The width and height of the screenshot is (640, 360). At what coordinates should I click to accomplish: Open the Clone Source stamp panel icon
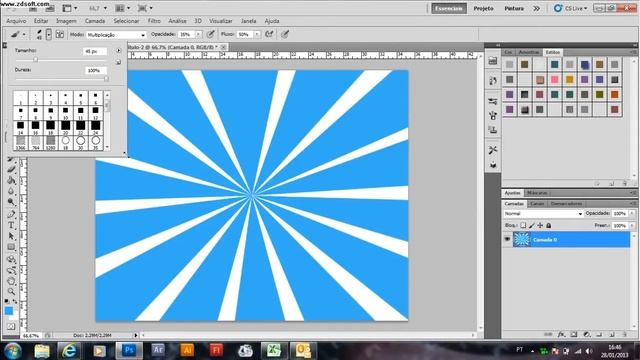click(x=493, y=130)
